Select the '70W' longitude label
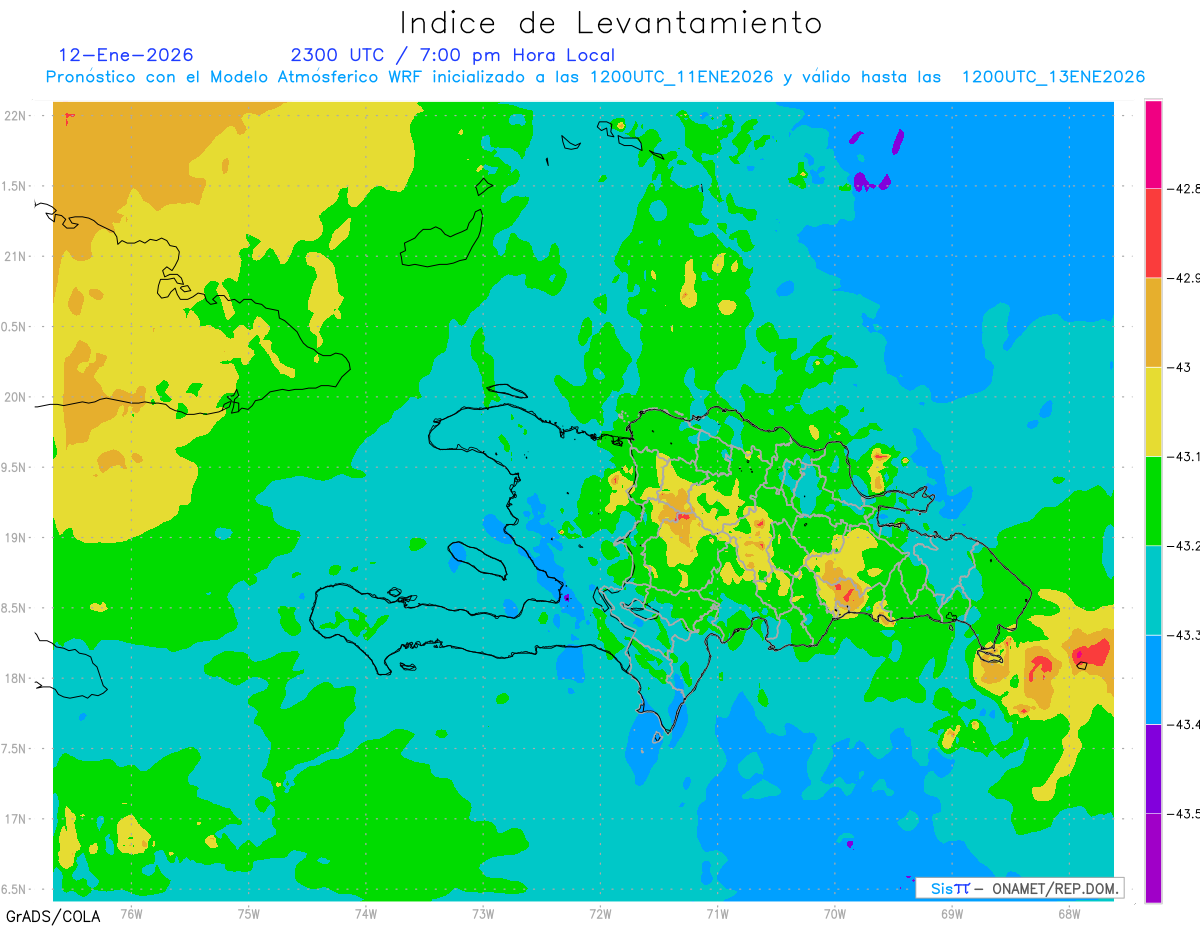Screen dimensions: 1200x927 pos(834,913)
